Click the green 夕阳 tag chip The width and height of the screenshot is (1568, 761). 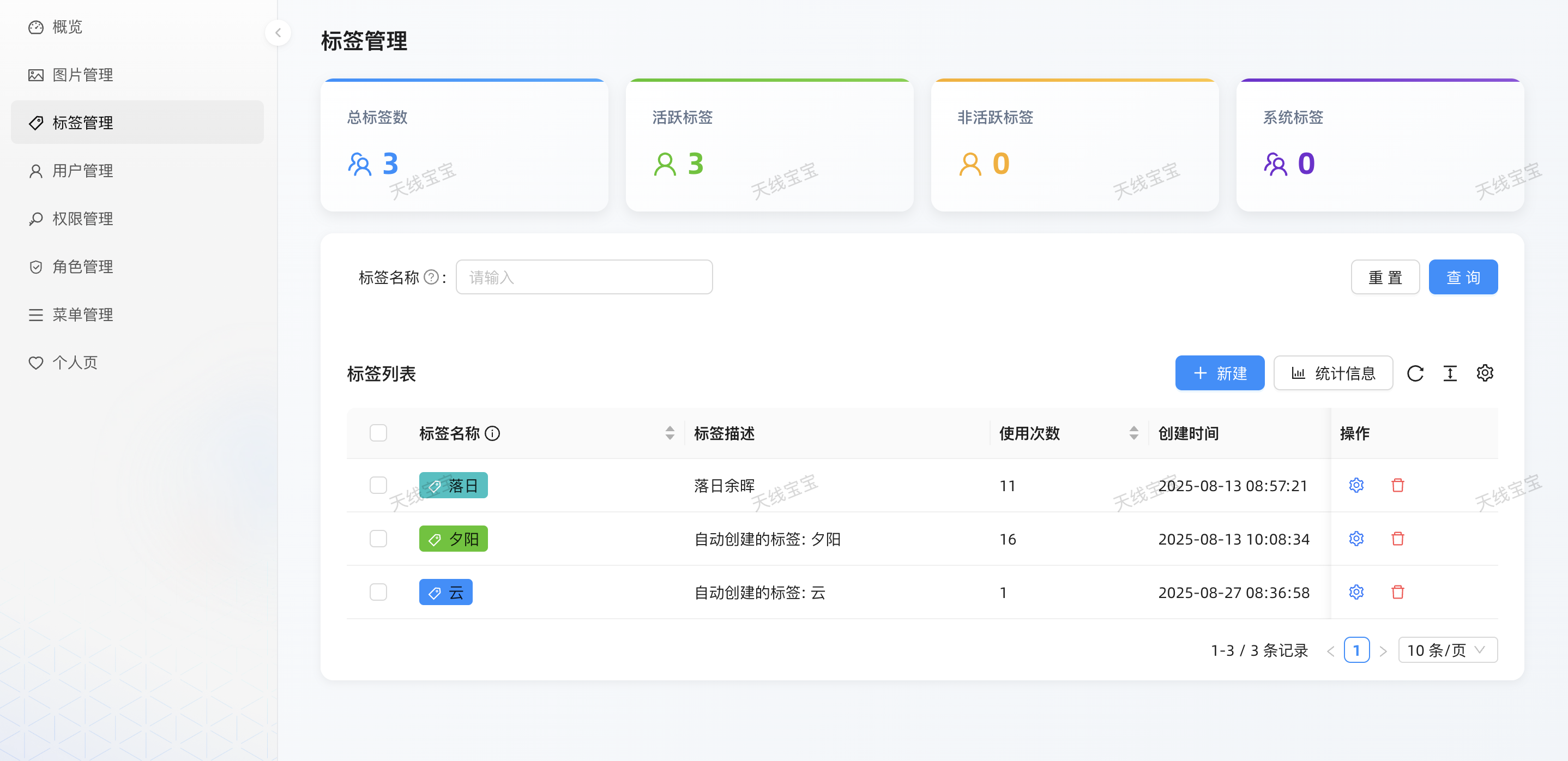(453, 539)
